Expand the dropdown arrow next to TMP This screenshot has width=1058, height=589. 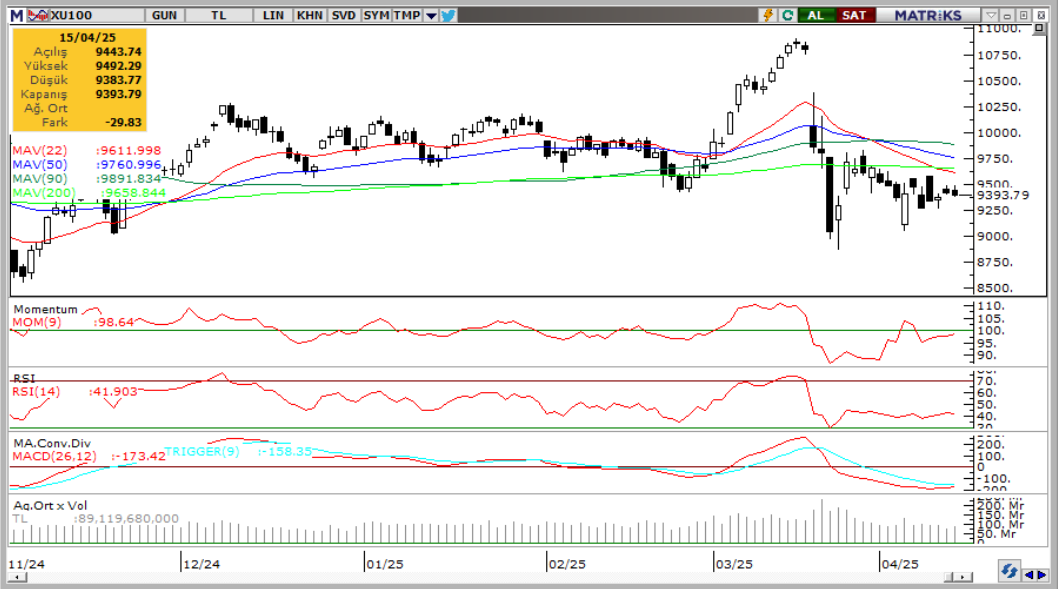pyautogui.click(x=431, y=15)
